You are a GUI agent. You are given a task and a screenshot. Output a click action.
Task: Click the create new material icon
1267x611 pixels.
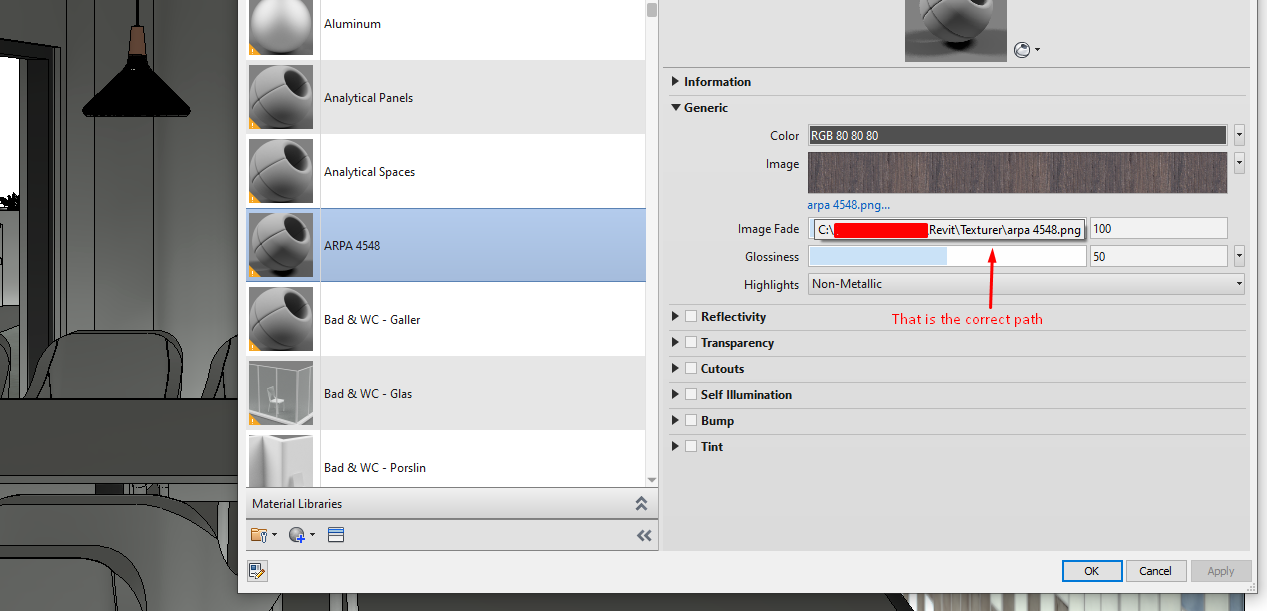[x=301, y=535]
